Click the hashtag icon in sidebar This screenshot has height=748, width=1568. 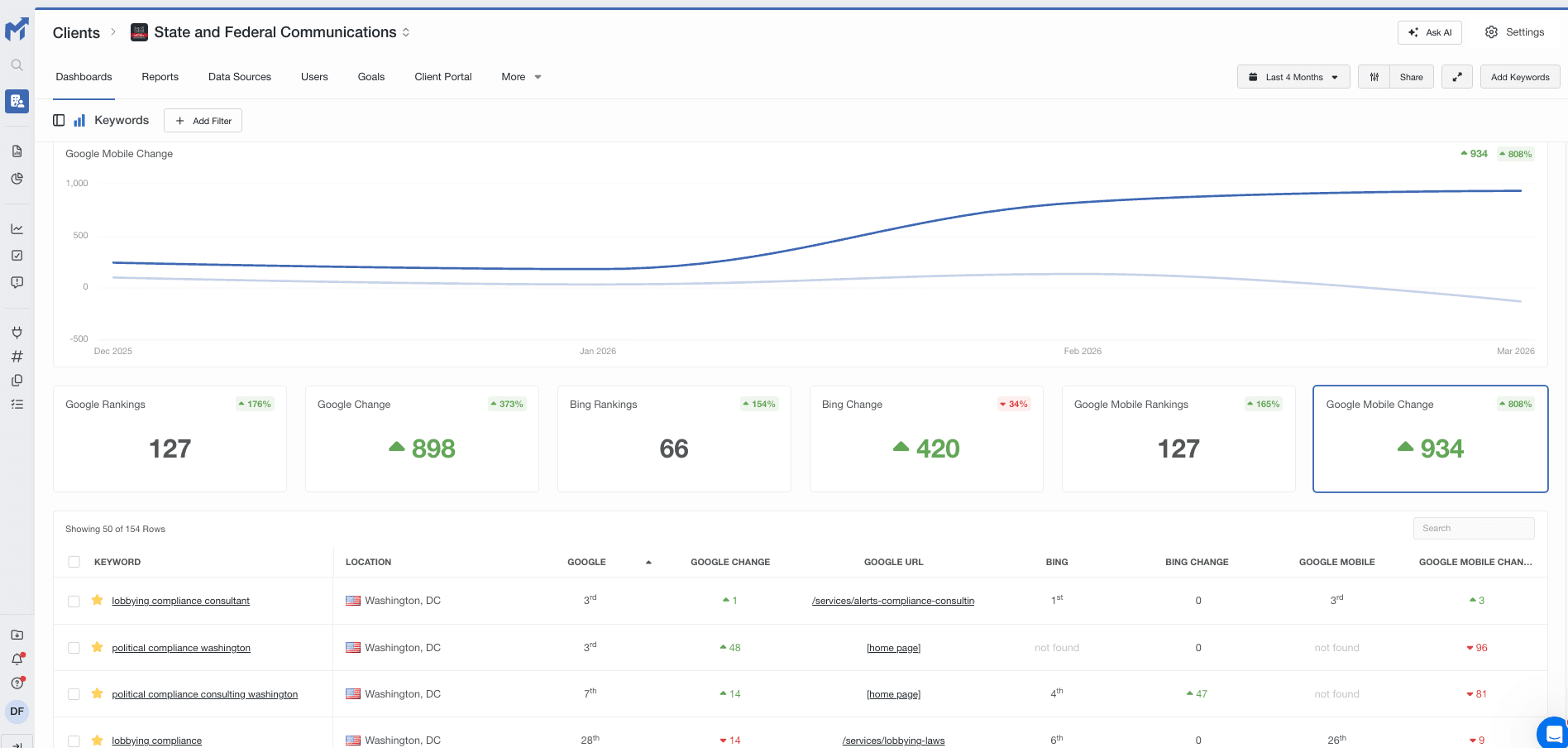tap(17, 357)
